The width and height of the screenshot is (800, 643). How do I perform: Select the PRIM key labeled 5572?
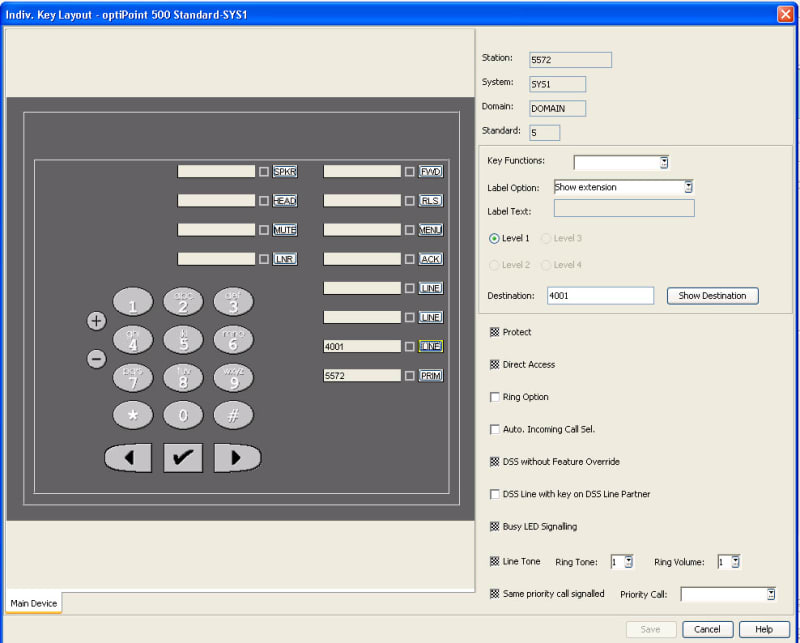[x=431, y=376]
